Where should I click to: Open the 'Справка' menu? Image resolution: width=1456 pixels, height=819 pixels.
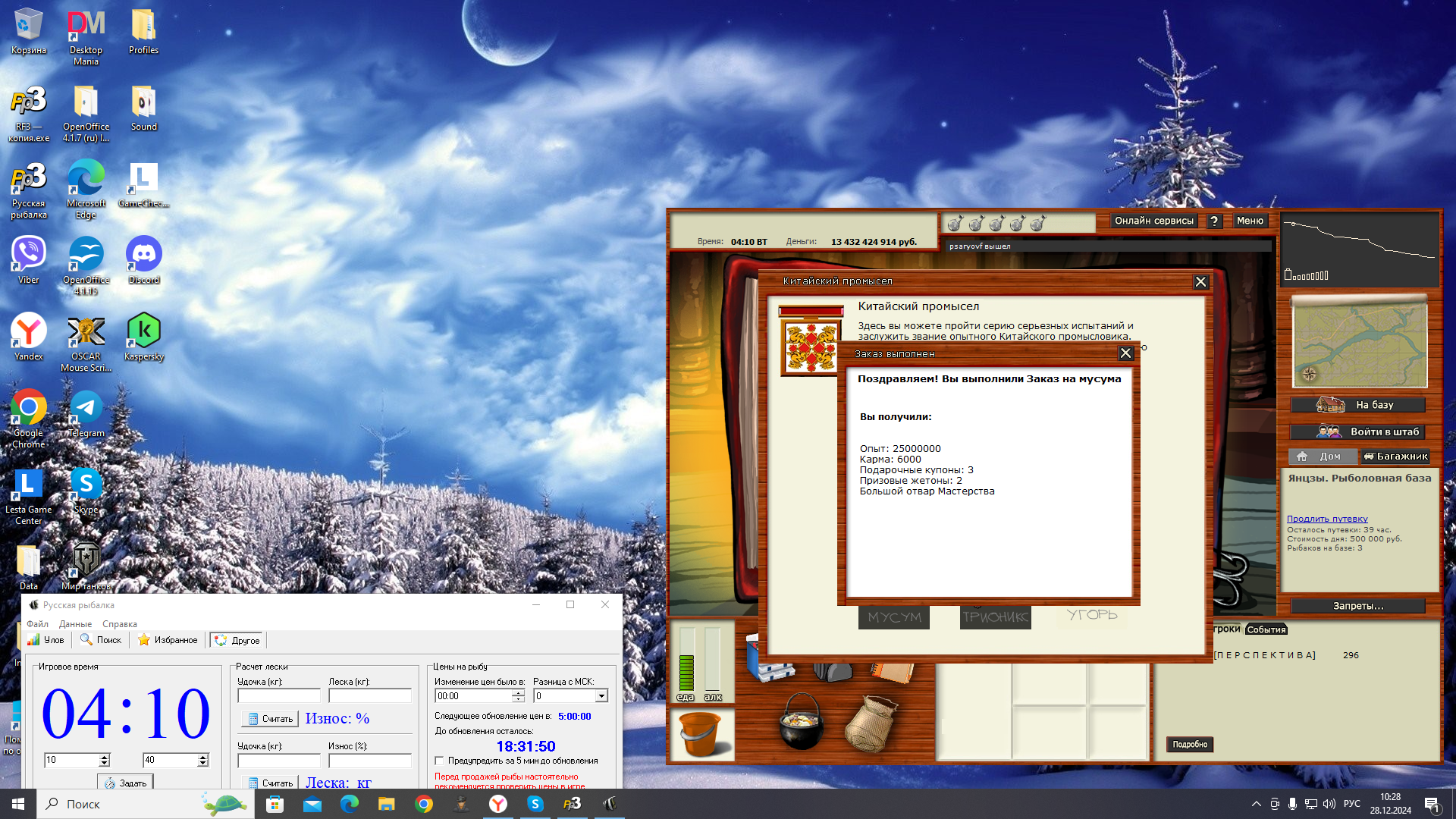pyautogui.click(x=120, y=624)
